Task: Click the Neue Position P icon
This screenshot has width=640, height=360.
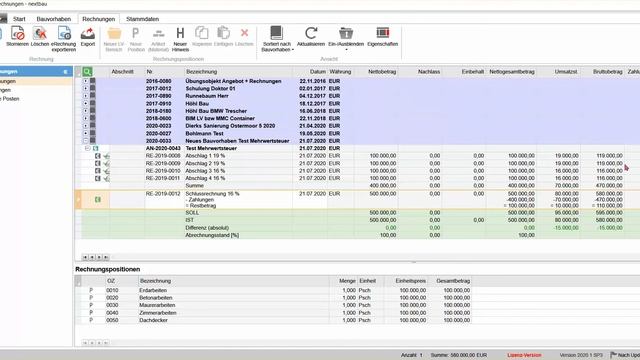Action: pyautogui.click(x=136, y=33)
